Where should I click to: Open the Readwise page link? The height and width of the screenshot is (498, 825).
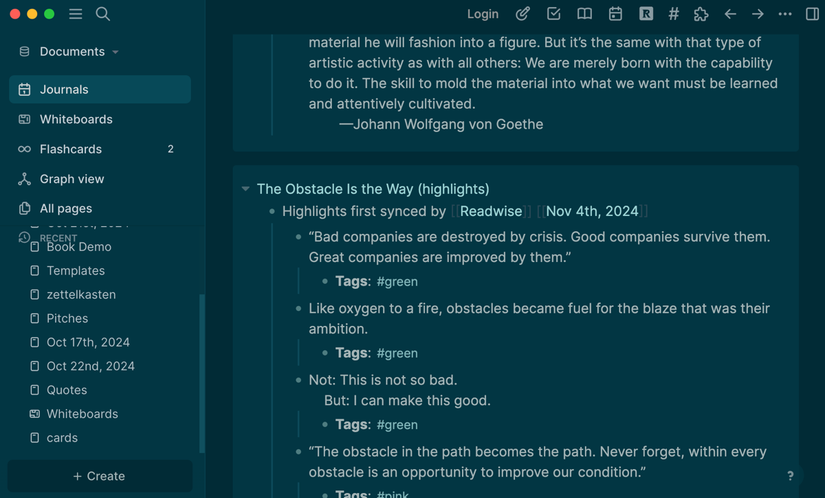click(x=491, y=211)
